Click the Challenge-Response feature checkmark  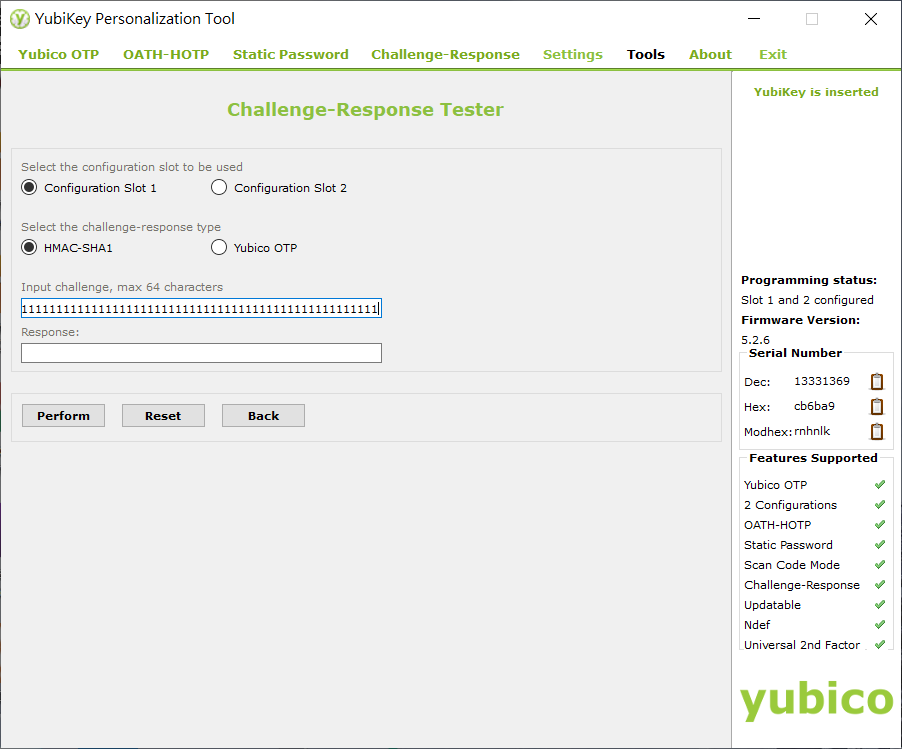click(x=880, y=585)
